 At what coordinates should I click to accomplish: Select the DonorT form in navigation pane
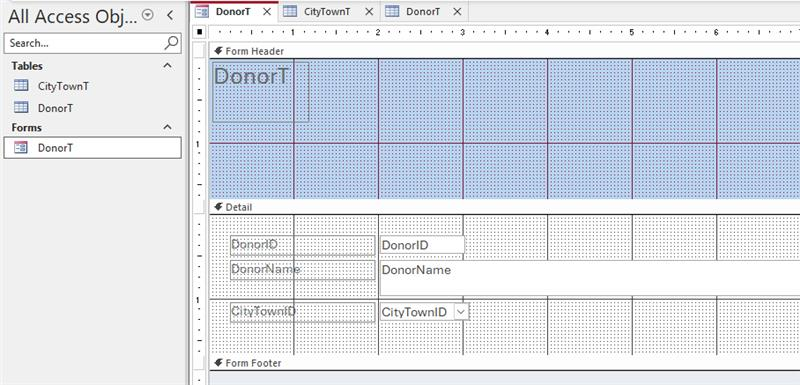pyautogui.click(x=92, y=148)
